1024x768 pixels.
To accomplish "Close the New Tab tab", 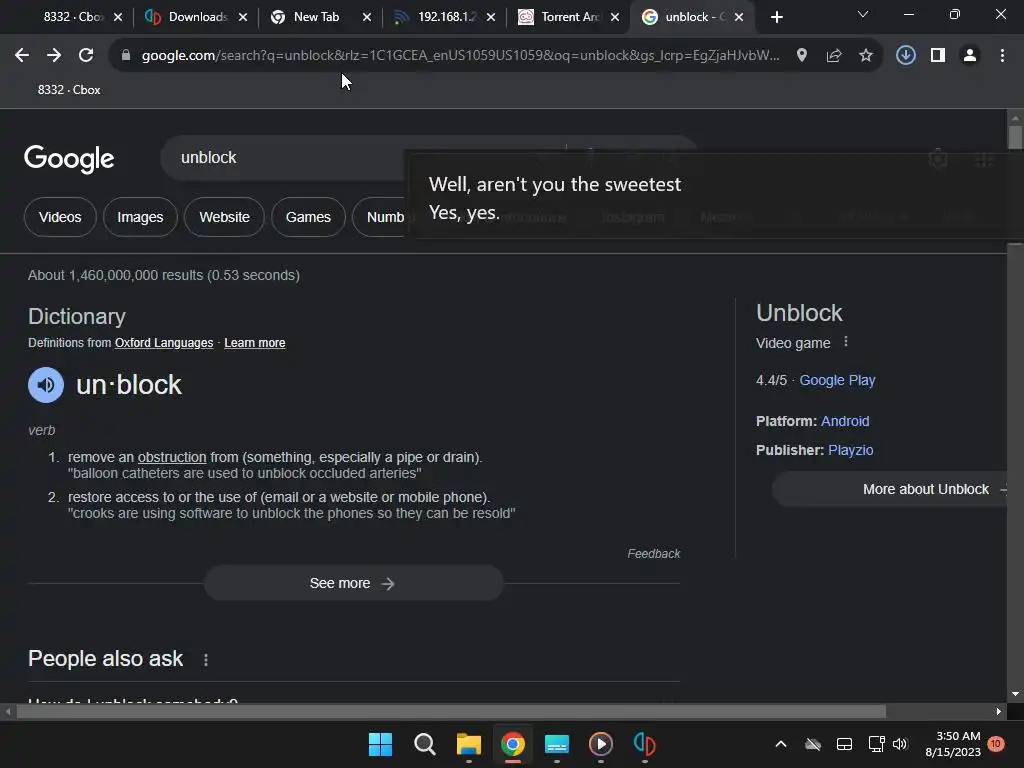I will click(367, 17).
